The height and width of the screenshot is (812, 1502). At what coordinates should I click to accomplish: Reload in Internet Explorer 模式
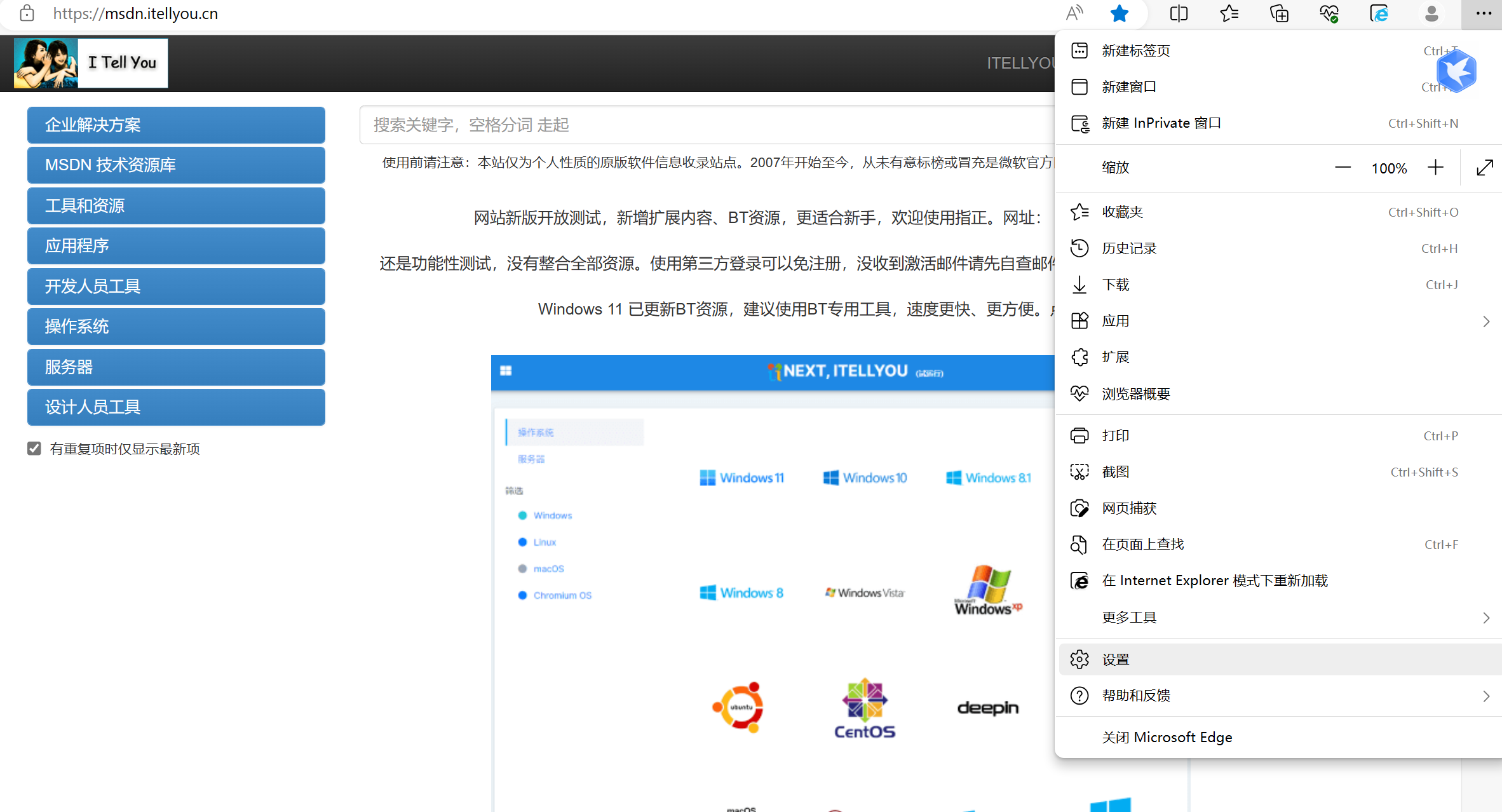1278,581
